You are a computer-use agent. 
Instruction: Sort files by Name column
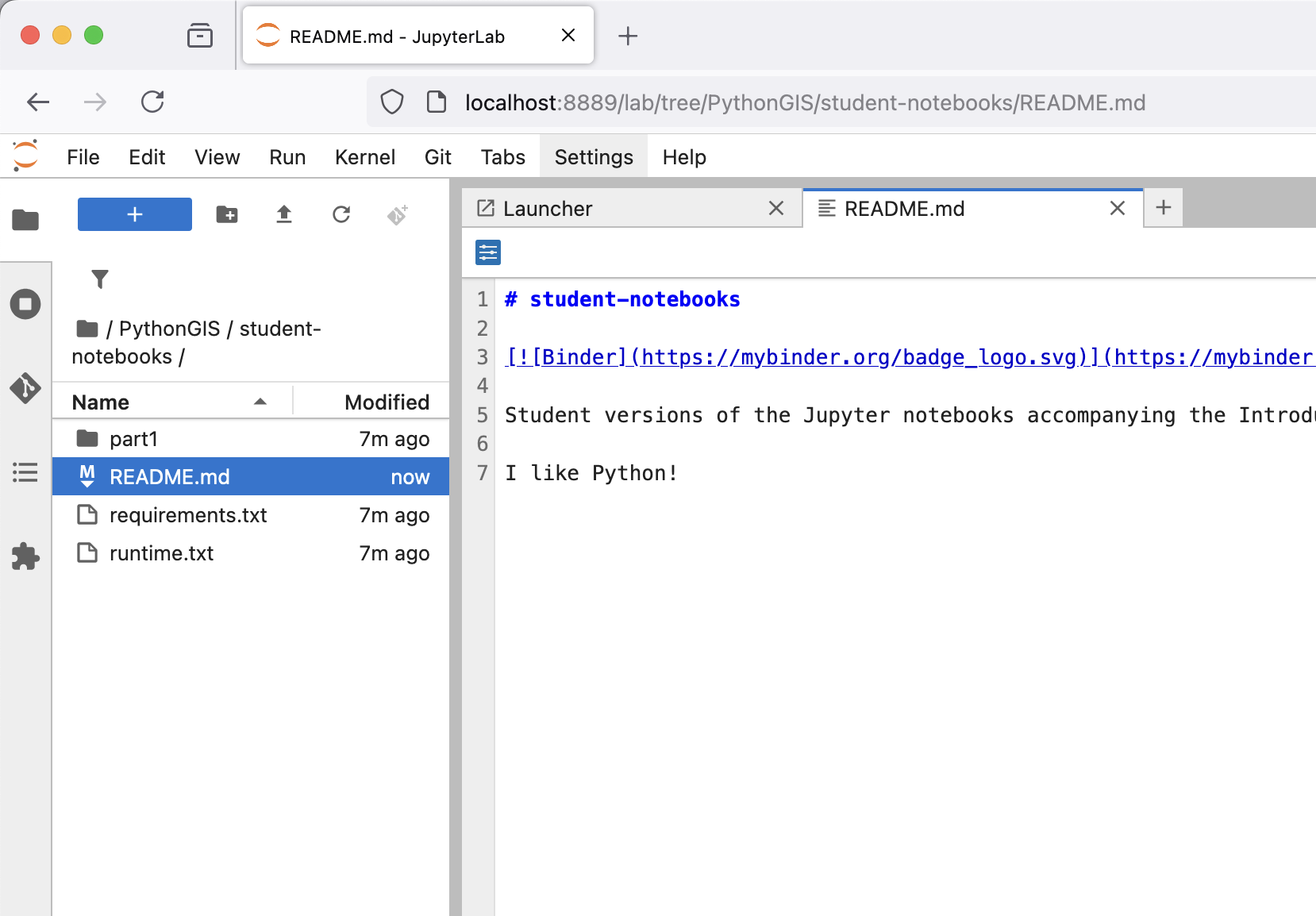click(172, 402)
